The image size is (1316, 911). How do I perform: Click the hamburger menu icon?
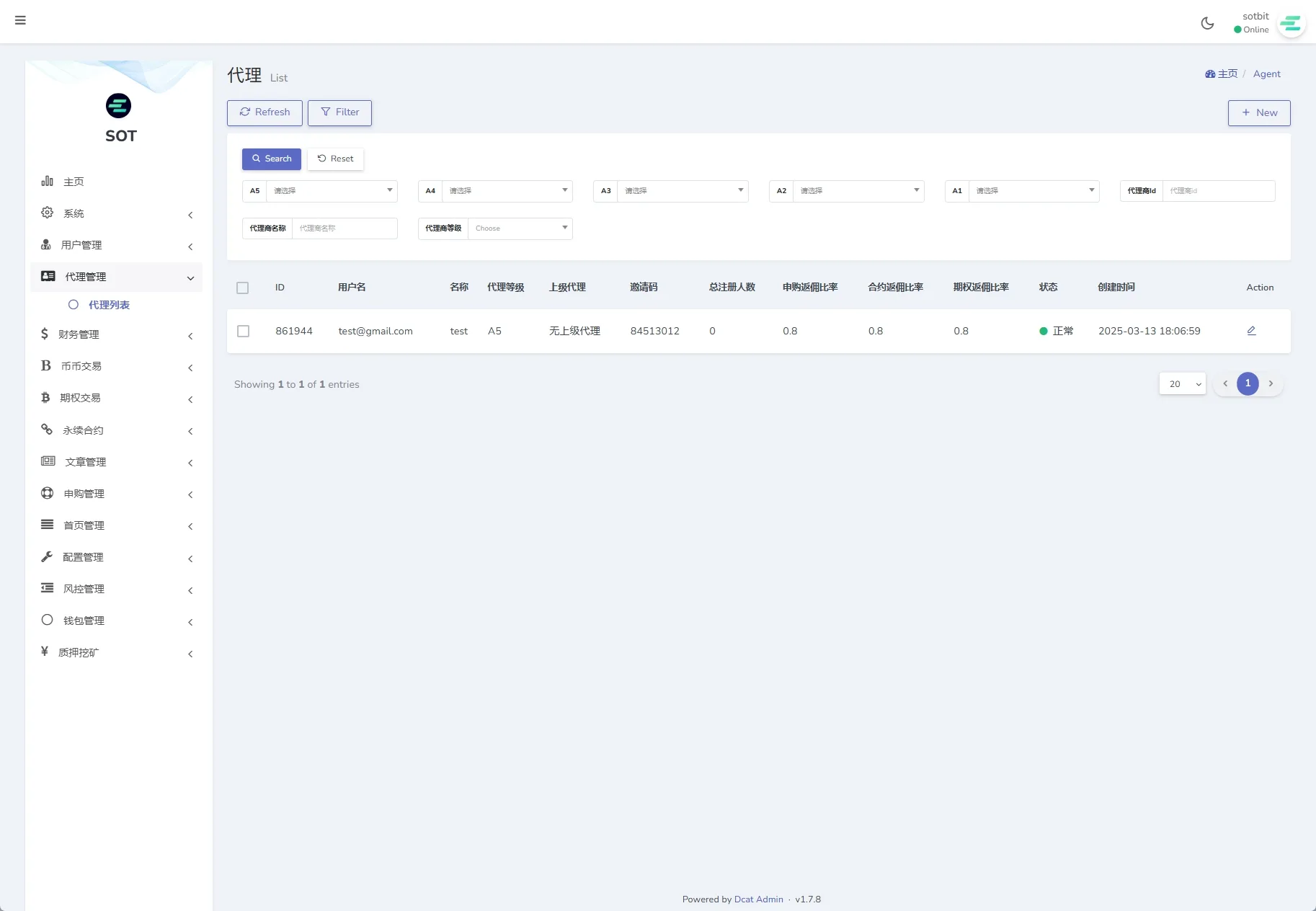click(x=20, y=20)
